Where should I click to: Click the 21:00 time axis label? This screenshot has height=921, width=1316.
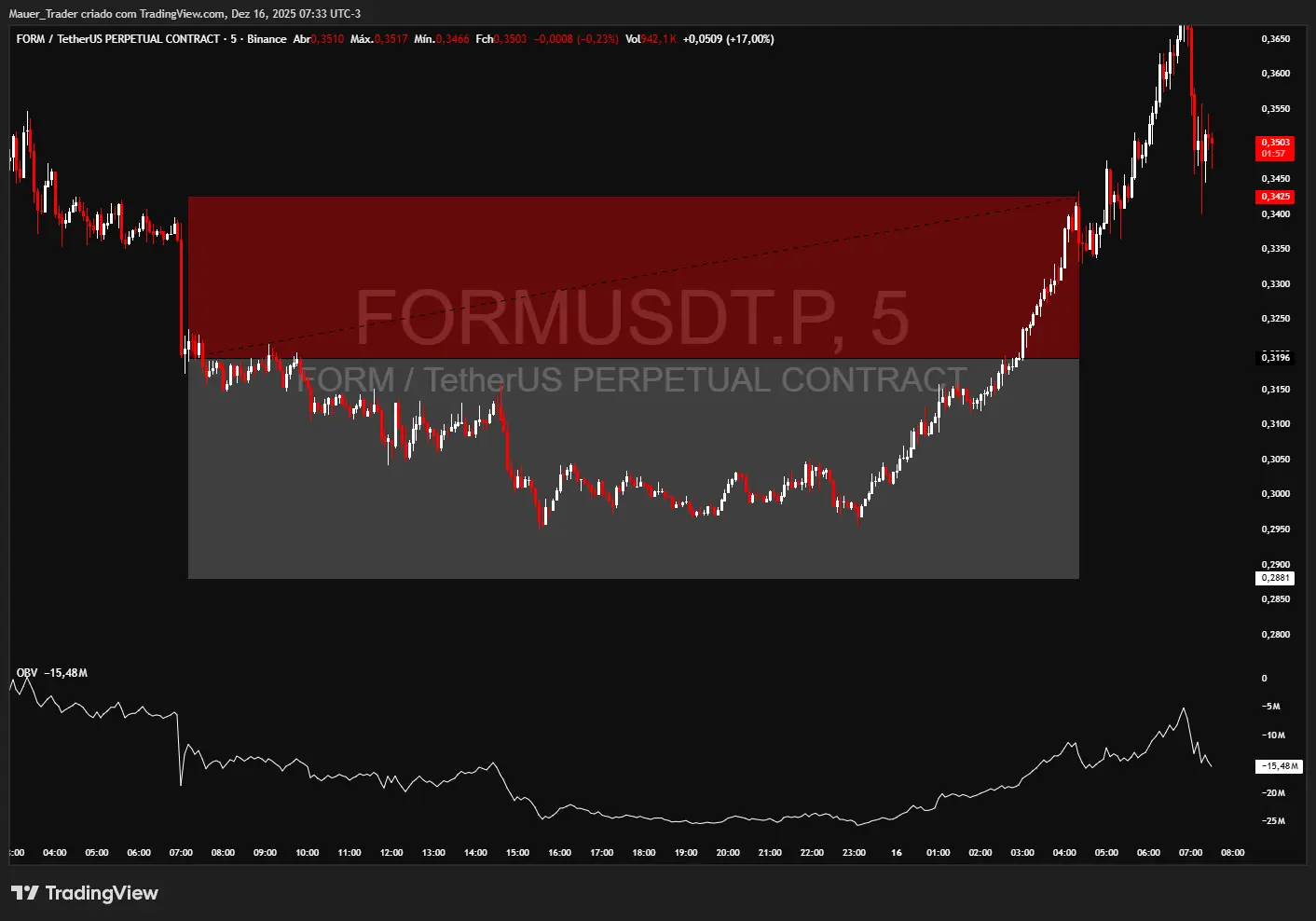(x=770, y=853)
